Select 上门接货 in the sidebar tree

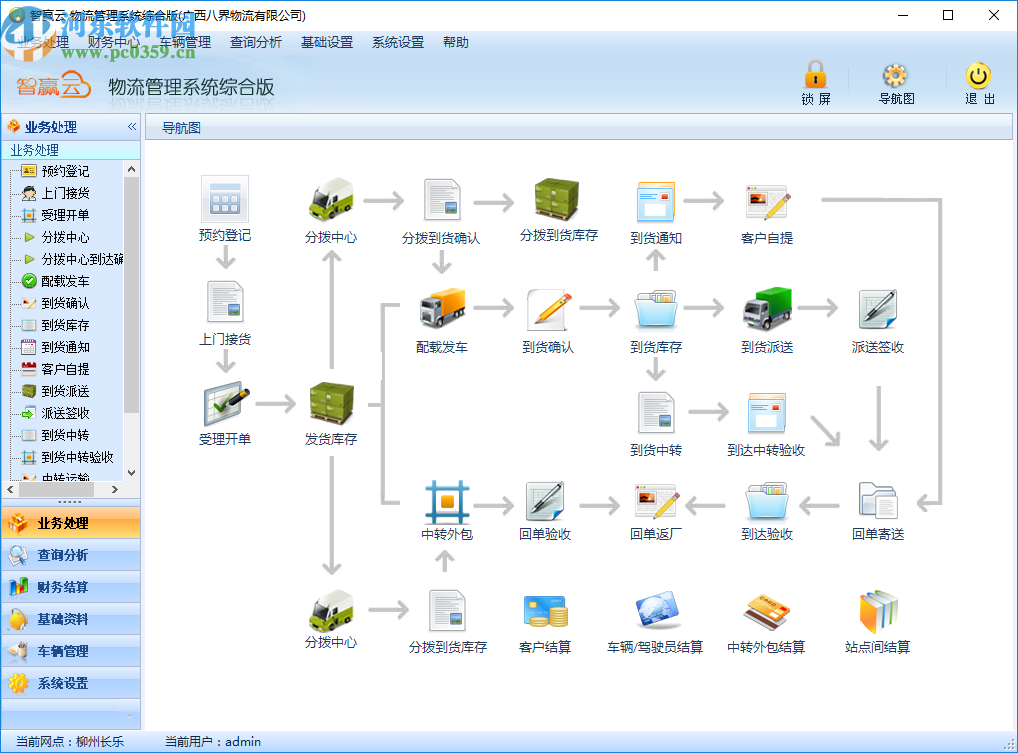pos(65,193)
